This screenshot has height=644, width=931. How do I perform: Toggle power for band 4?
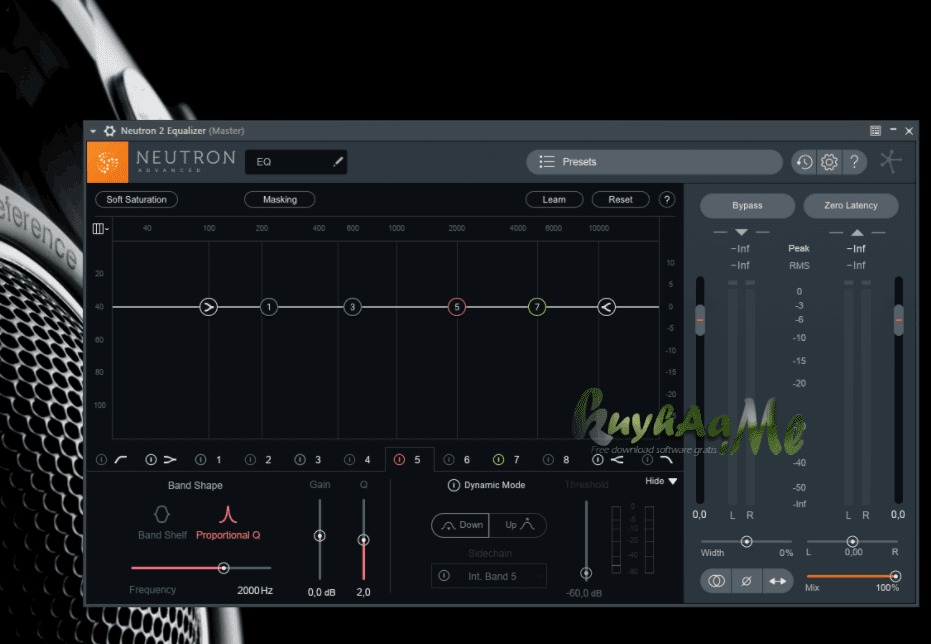(x=350, y=459)
